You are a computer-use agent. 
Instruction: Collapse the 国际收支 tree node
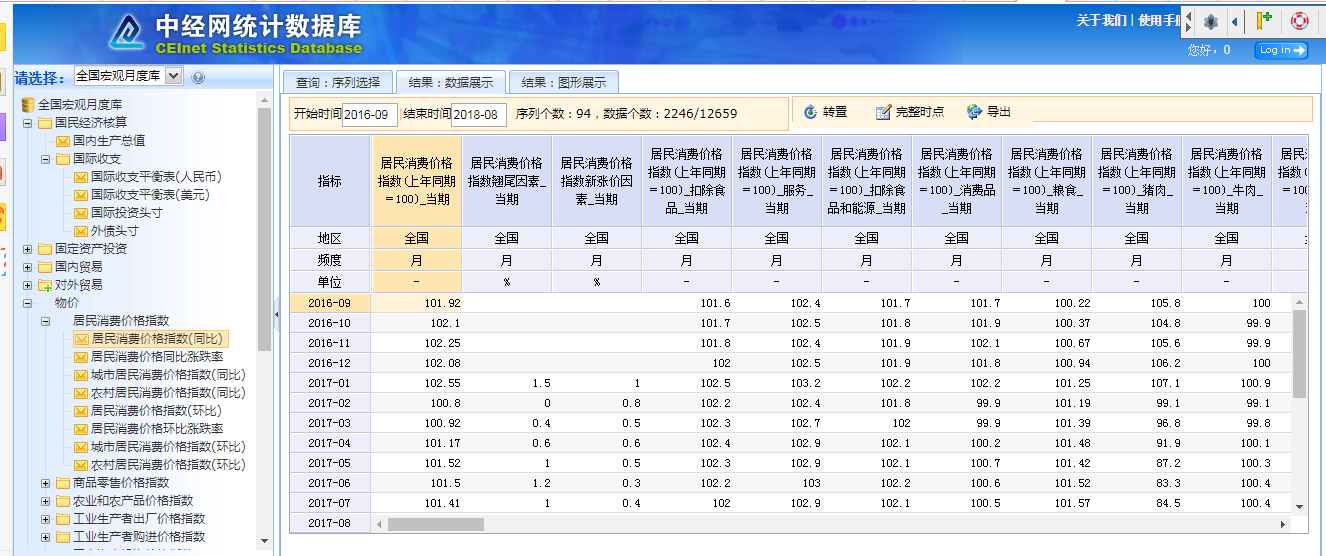(x=46, y=159)
